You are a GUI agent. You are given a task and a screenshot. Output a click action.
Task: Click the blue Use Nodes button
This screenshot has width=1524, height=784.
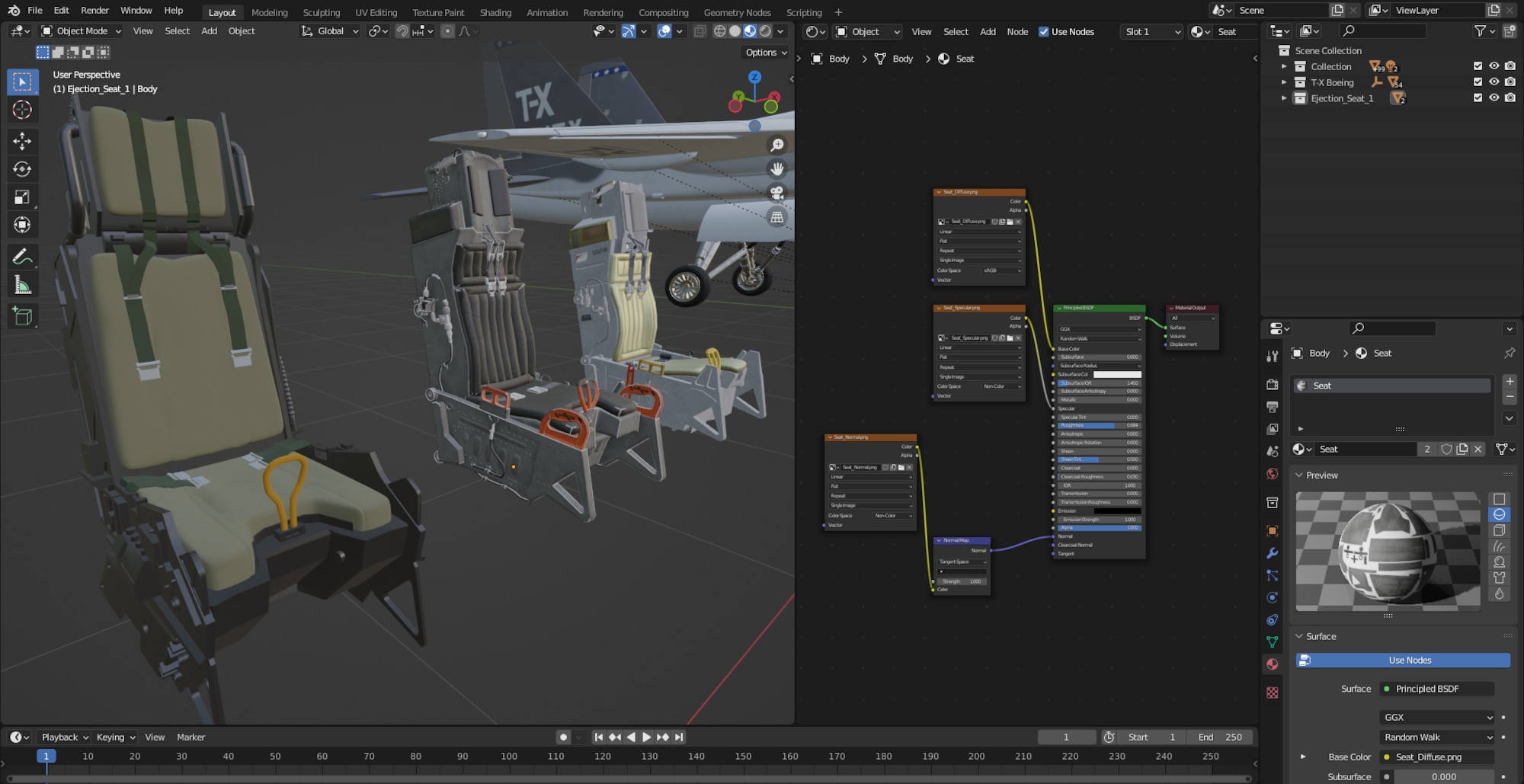(1409, 661)
